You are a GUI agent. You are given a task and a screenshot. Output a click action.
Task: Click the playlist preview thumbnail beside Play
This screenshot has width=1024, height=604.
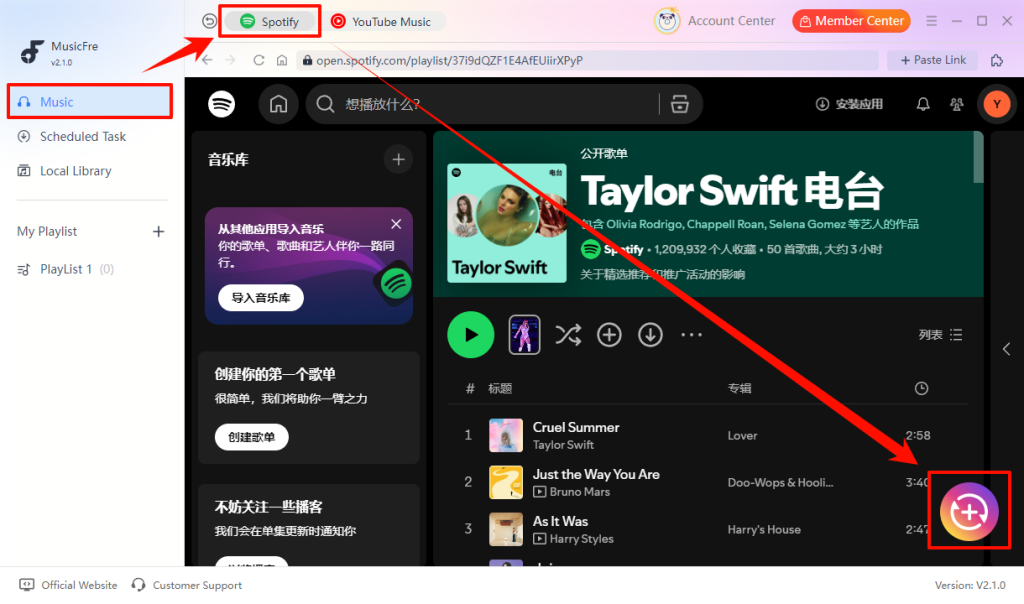point(524,335)
